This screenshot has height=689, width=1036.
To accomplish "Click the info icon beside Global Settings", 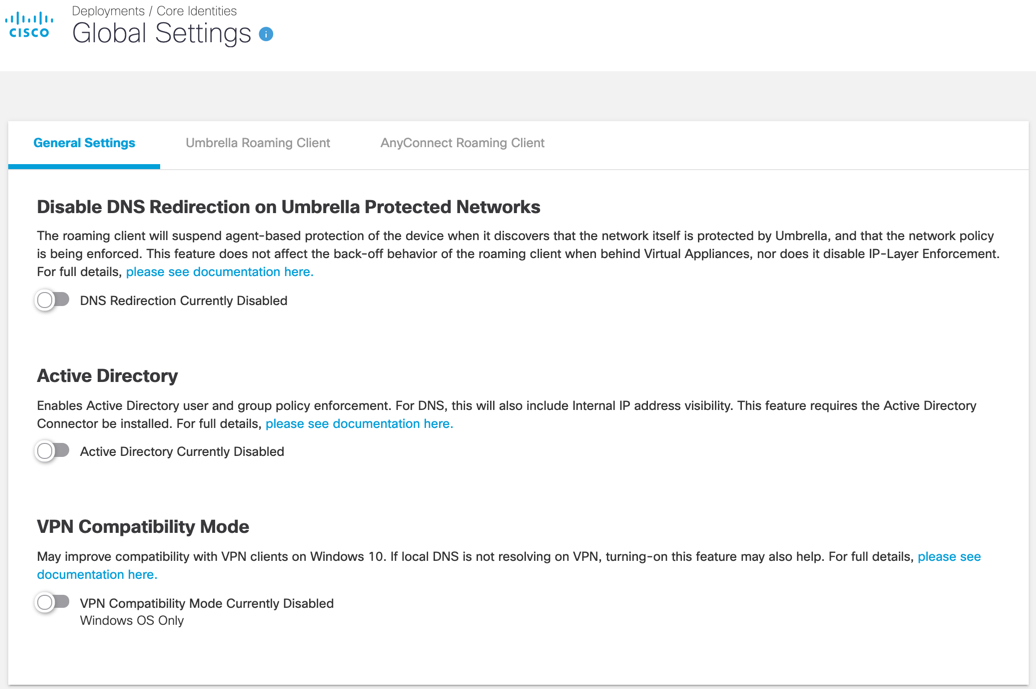I will [266, 34].
